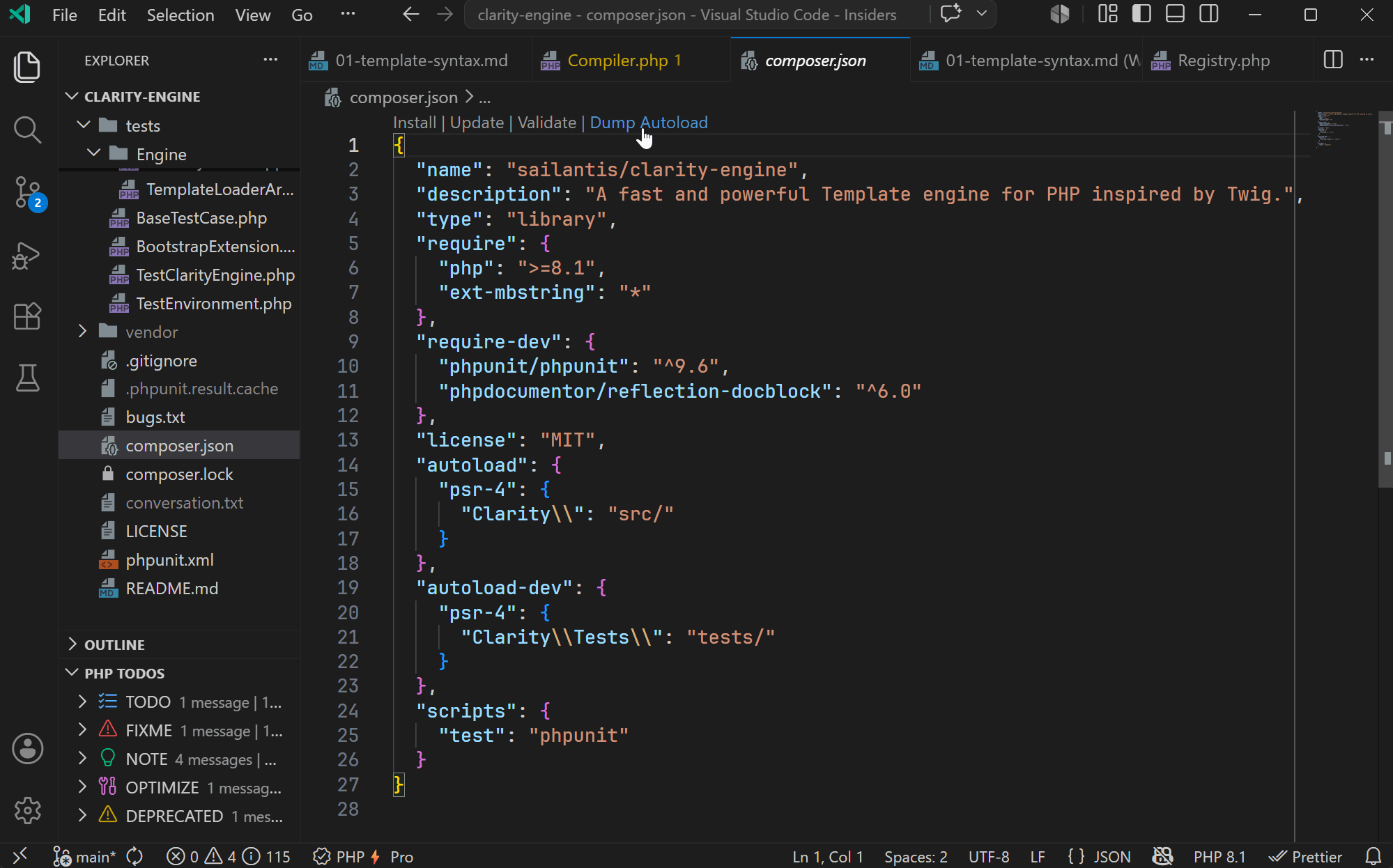Open the Go menu
The height and width of the screenshot is (868, 1393).
(x=302, y=15)
